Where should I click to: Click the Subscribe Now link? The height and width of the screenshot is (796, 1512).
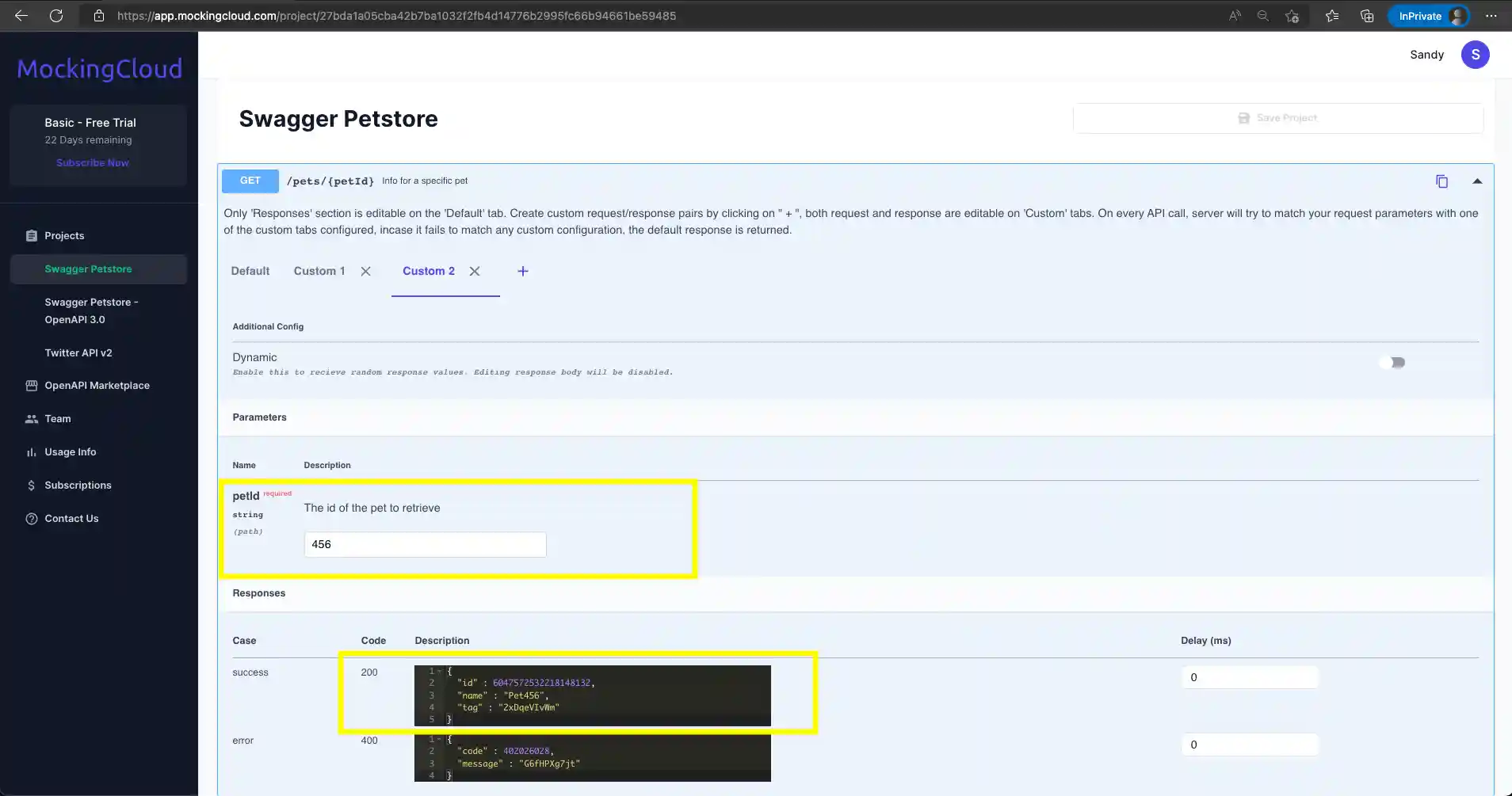92,162
